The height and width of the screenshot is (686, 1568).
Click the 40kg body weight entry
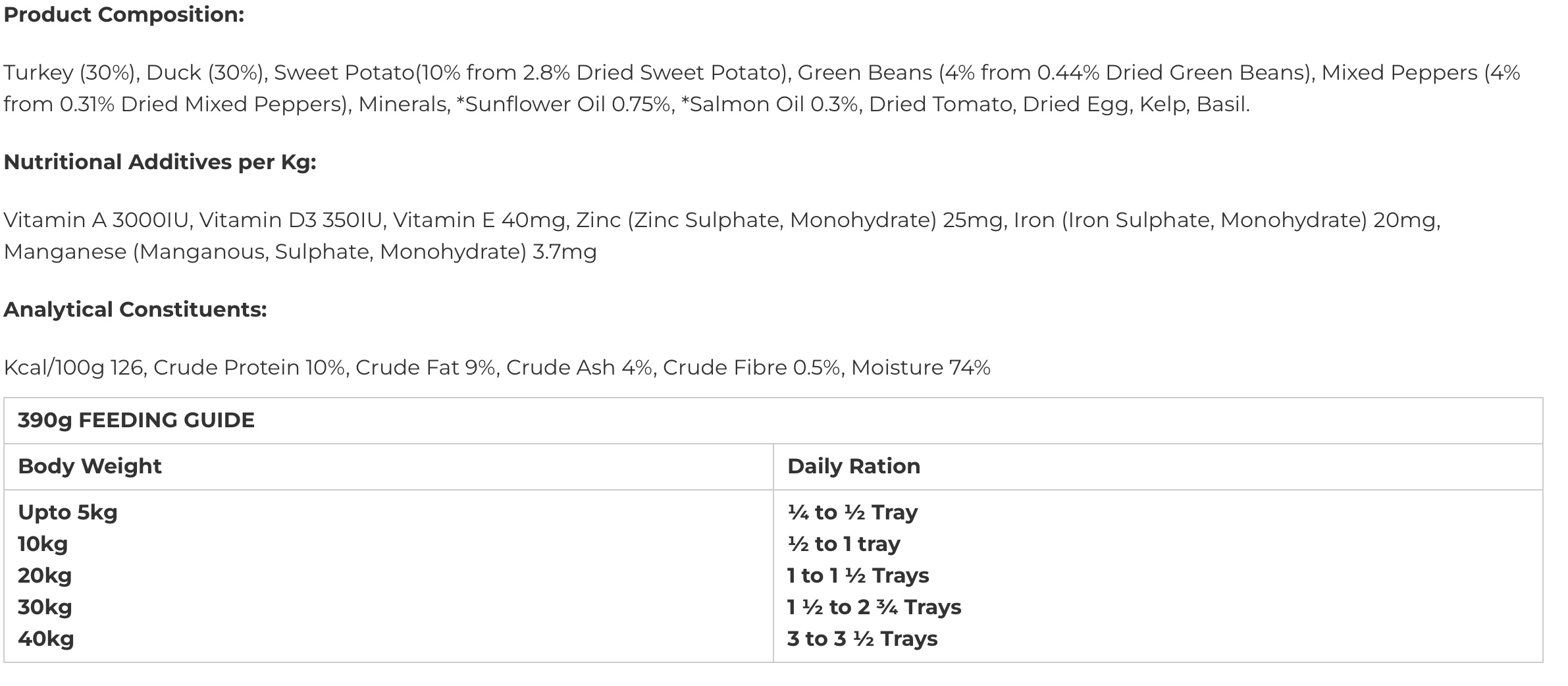click(46, 639)
